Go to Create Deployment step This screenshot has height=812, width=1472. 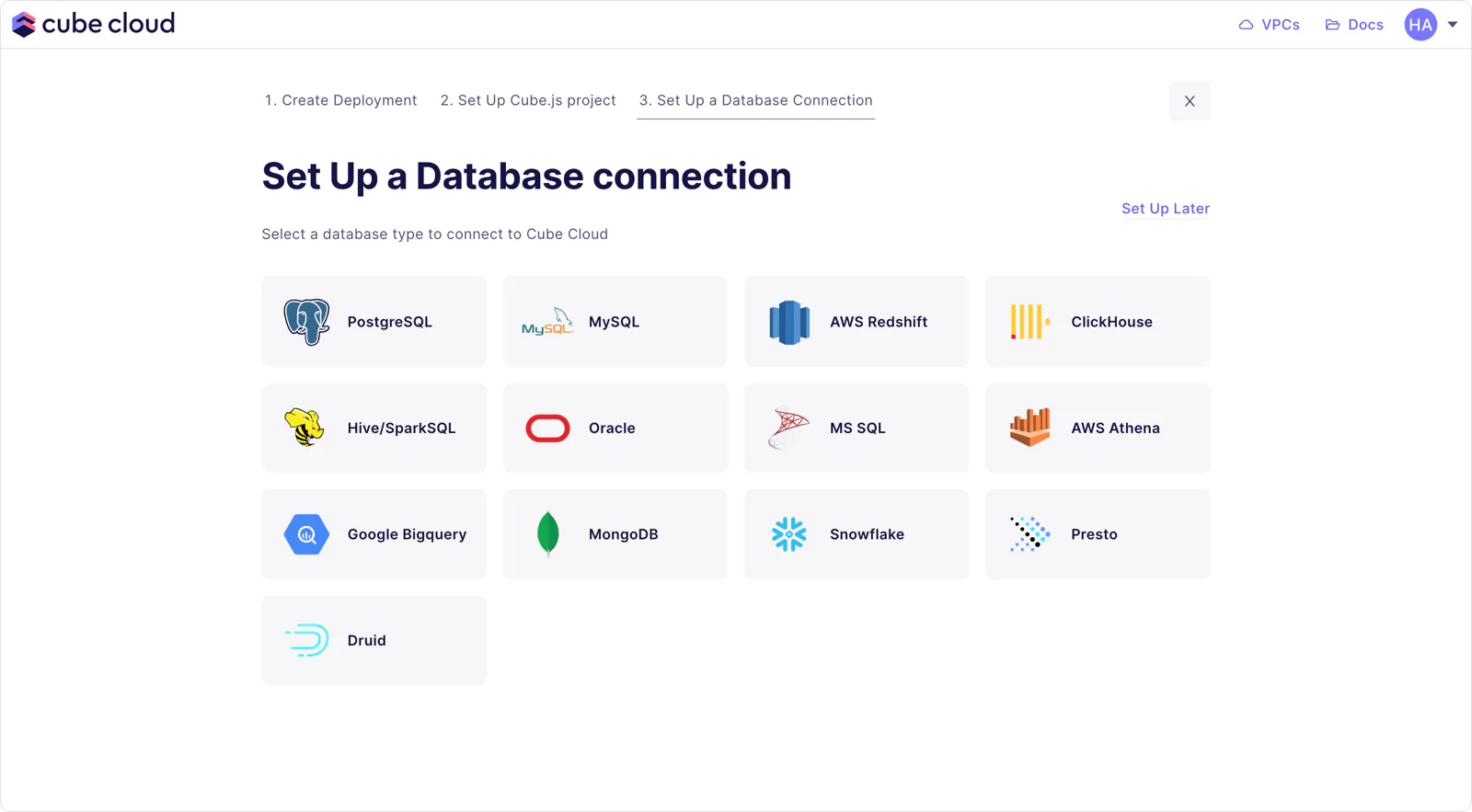[340, 100]
